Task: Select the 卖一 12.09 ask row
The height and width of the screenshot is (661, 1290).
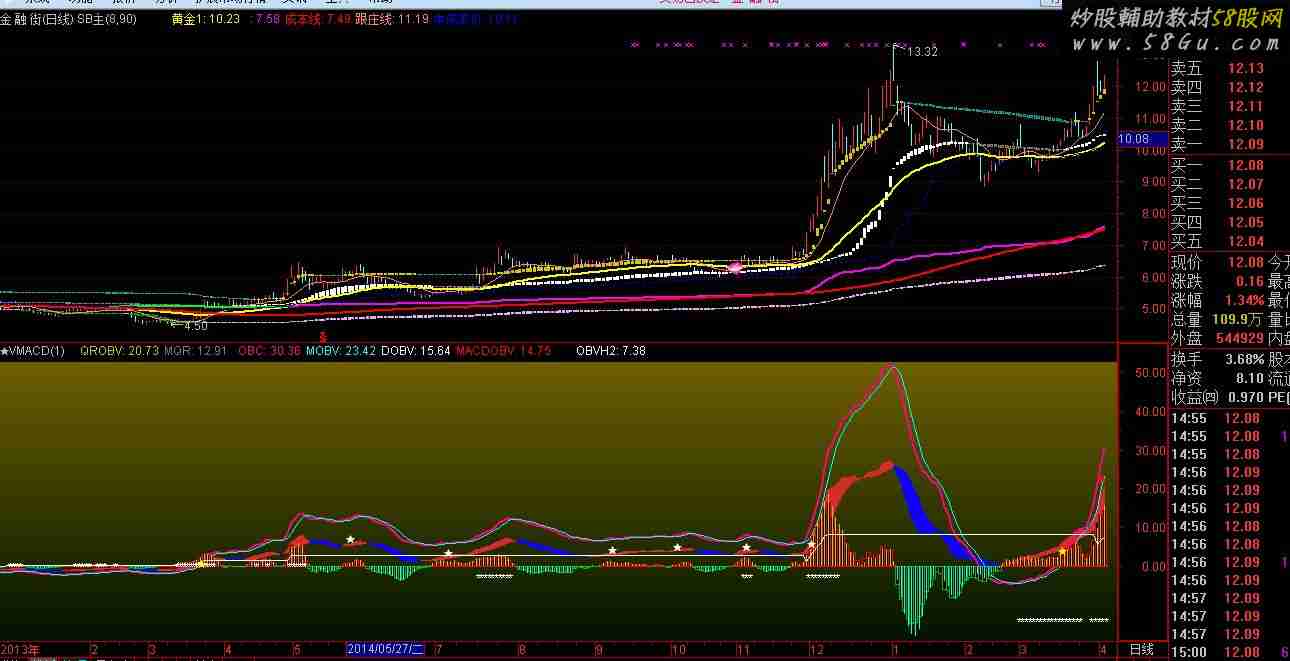Action: click(1219, 144)
